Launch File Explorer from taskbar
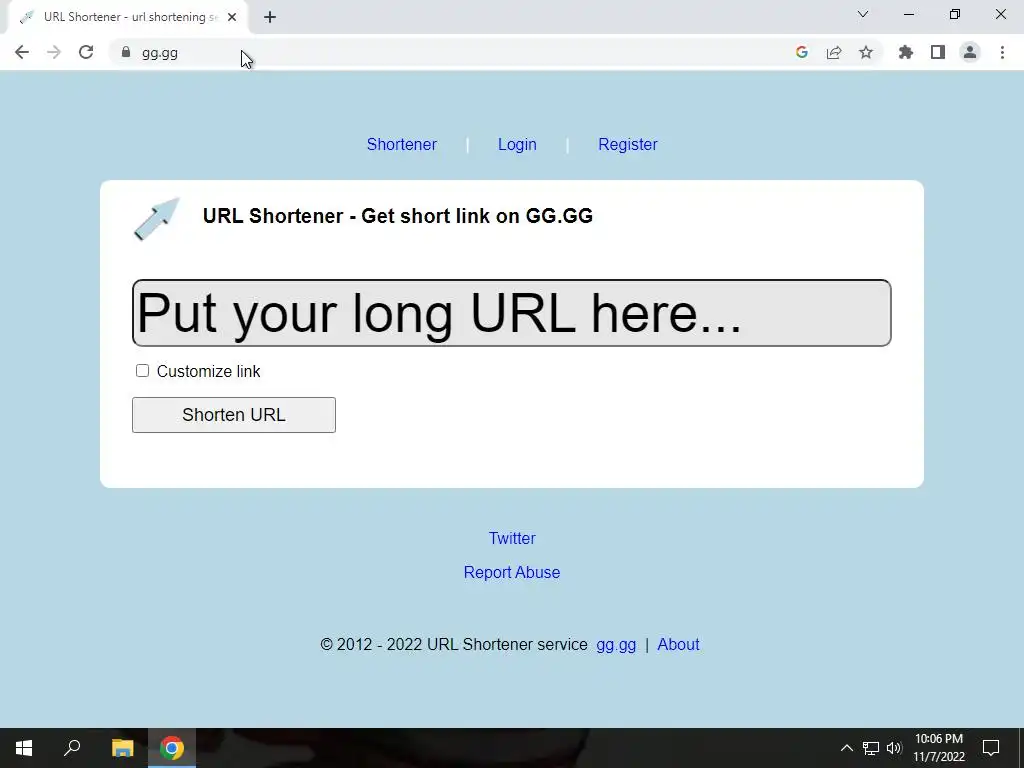 pos(122,748)
